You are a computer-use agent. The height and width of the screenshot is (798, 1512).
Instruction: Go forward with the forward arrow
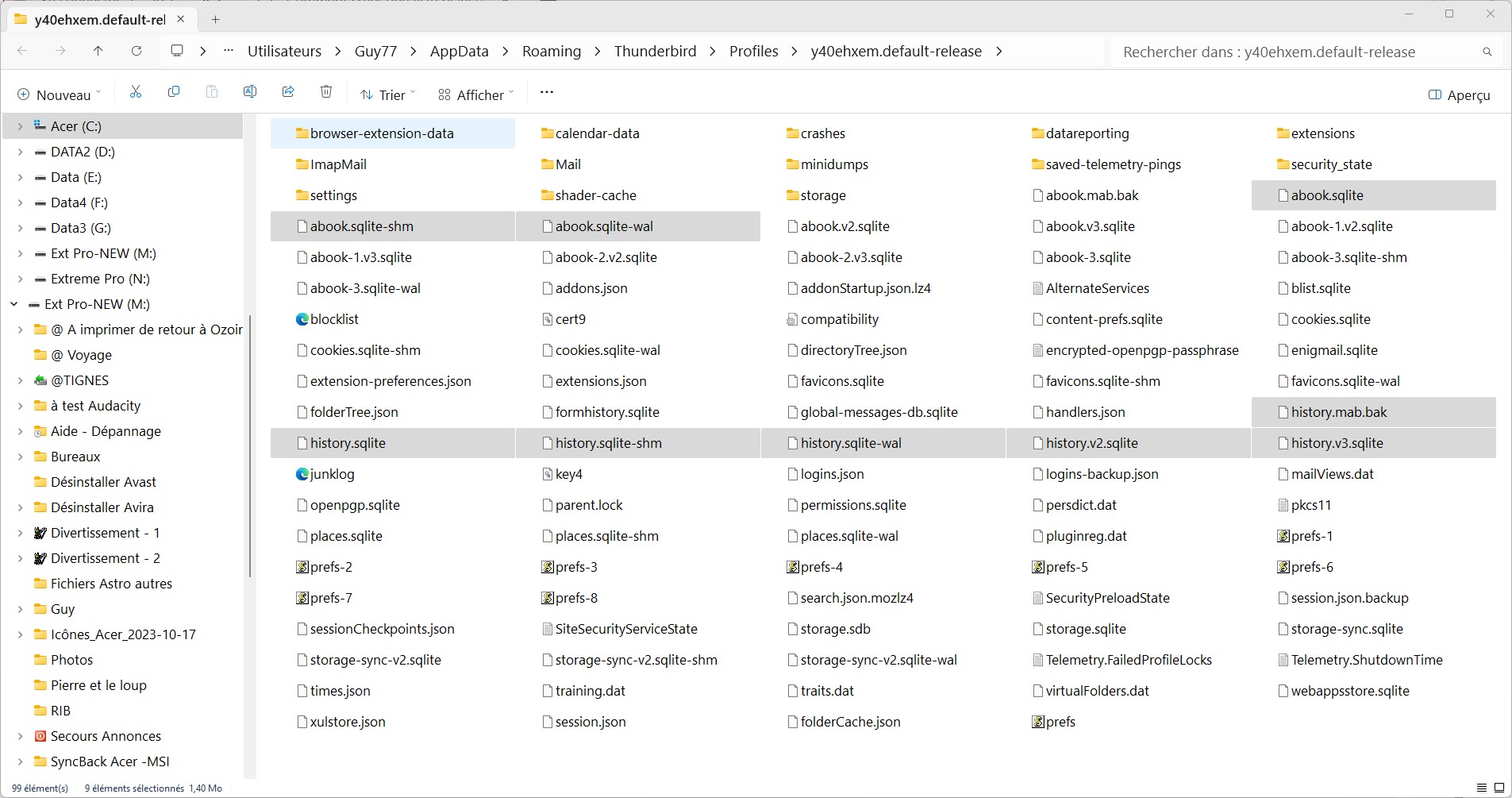point(60,51)
